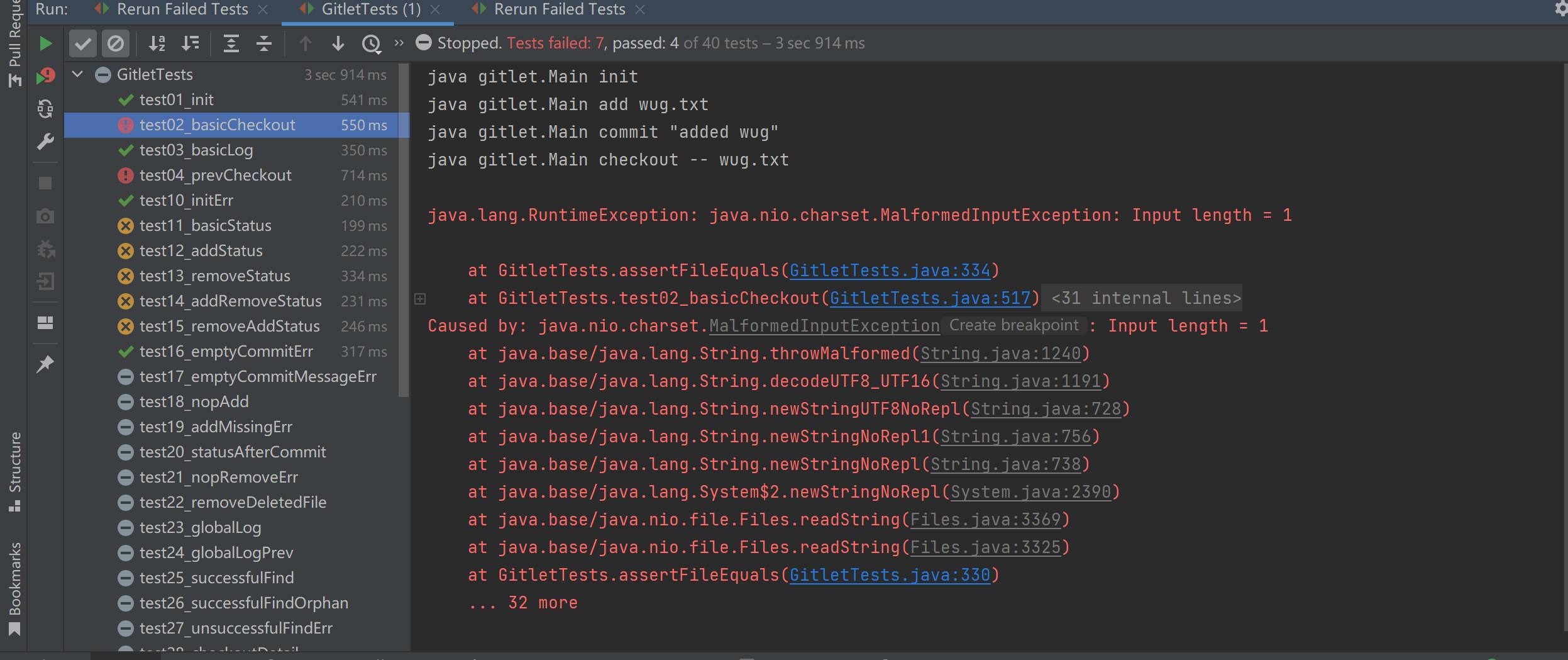Click the wrench settings icon

[45, 142]
